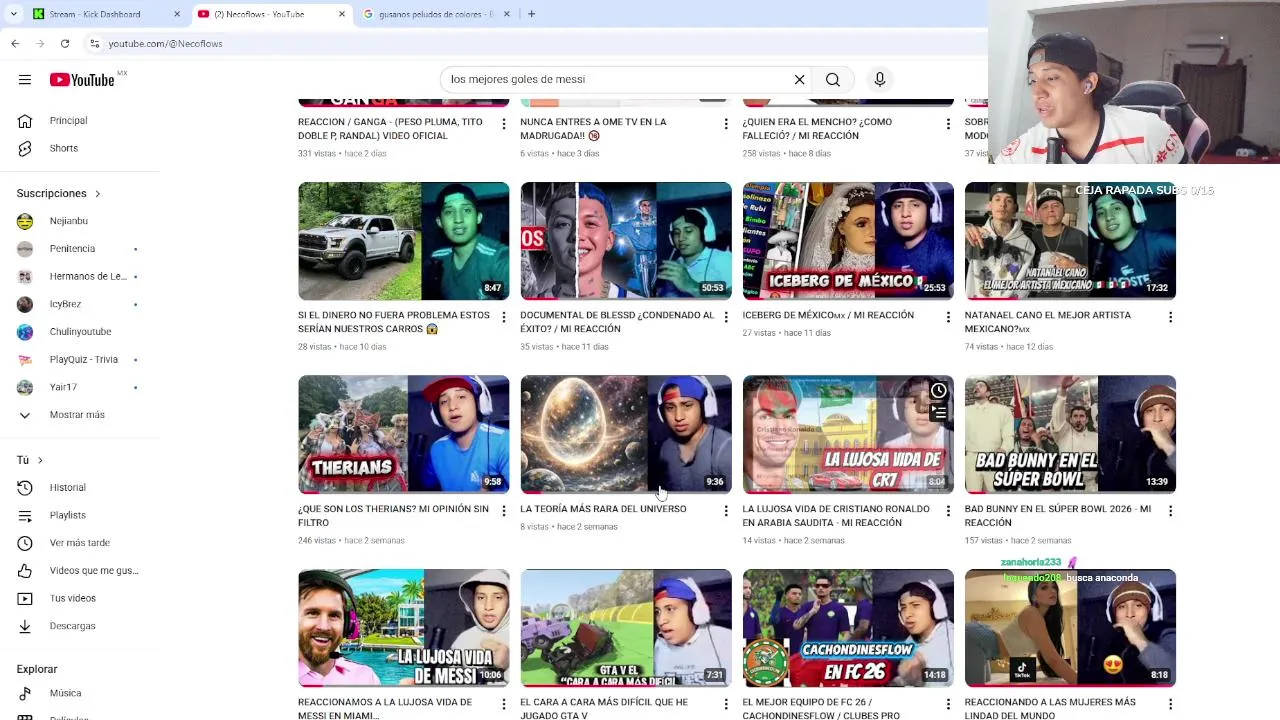Viewport: 1280px width, 720px height.
Task: Open title LA TEORÍA MÁS RARA DEL UNIVERSO
Action: click(x=603, y=509)
